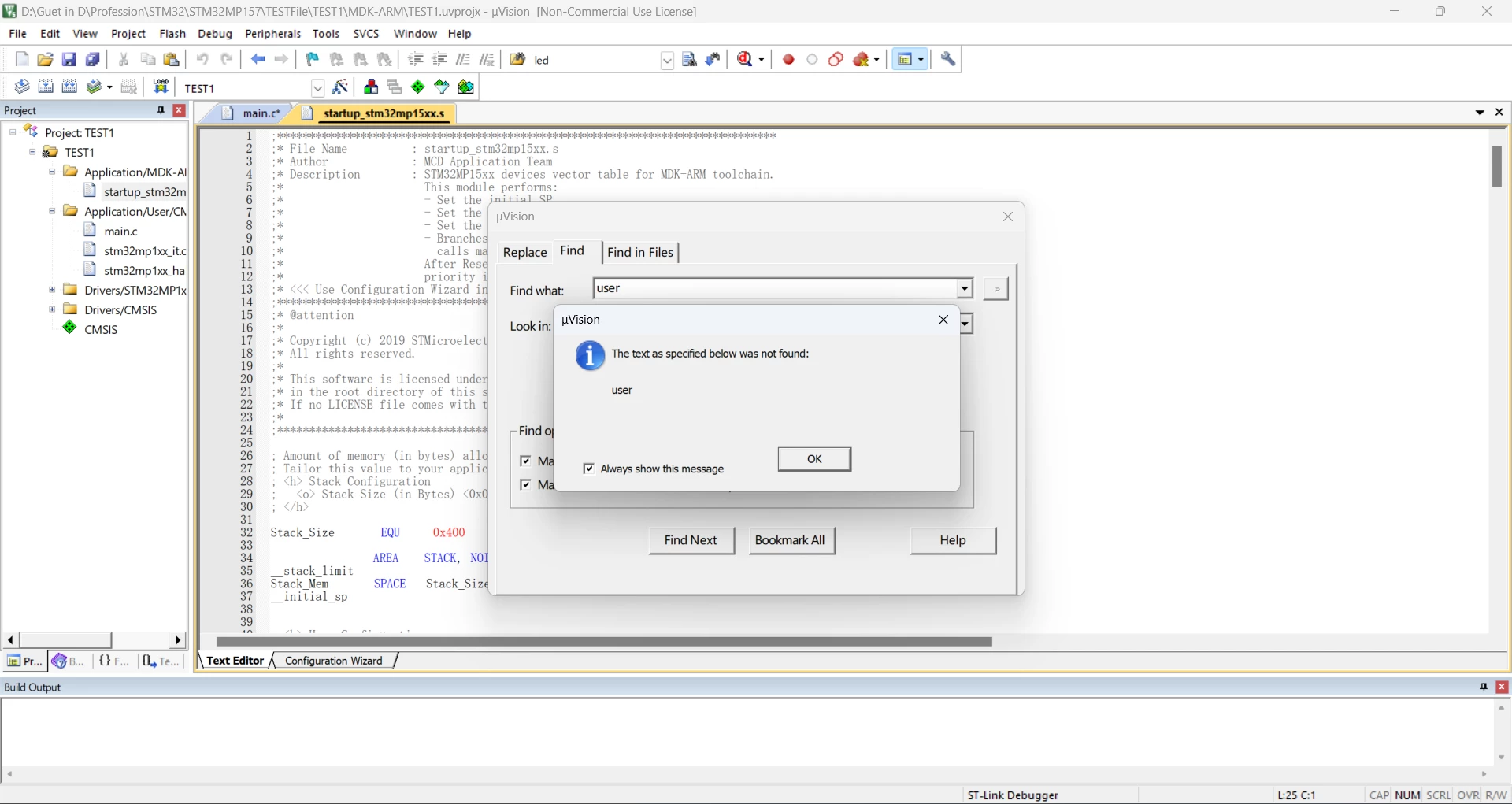This screenshot has width=1512, height=804.
Task: Click Find in Files toolbar icon
Action: coord(517,60)
